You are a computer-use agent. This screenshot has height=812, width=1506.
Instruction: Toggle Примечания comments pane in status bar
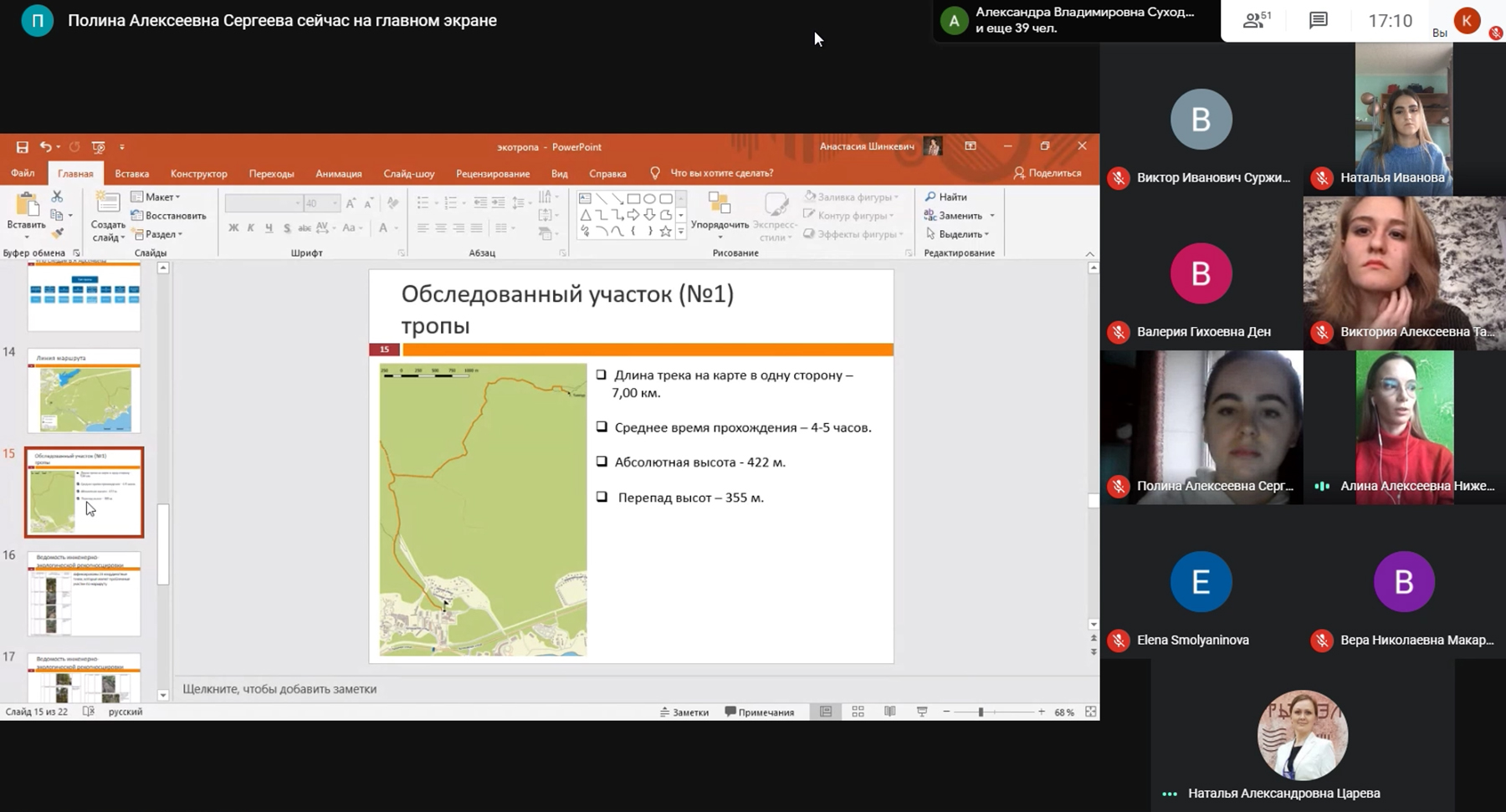[760, 712]
